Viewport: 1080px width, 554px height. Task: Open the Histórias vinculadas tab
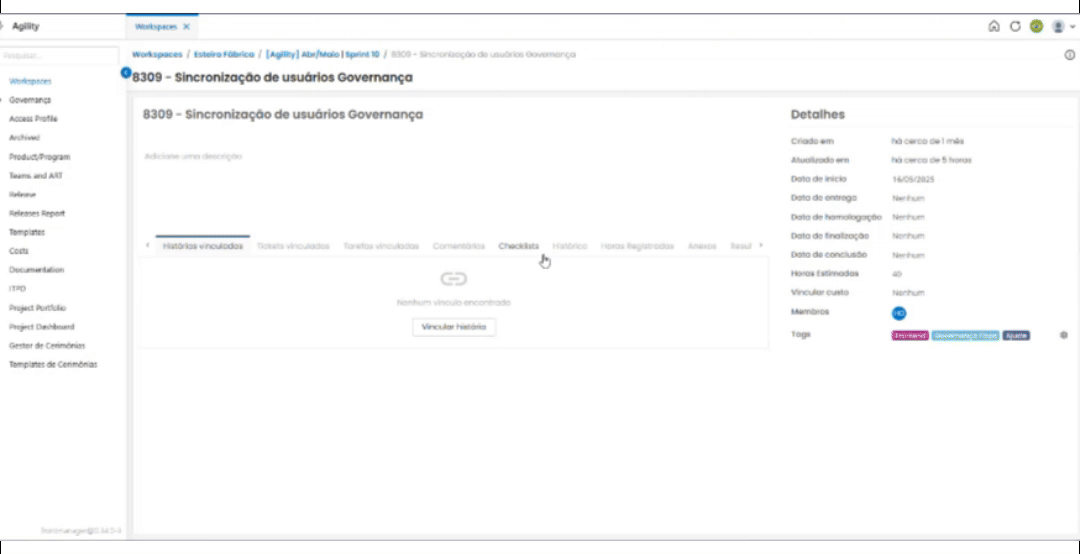pyautogui.click(x=202, y=246)
